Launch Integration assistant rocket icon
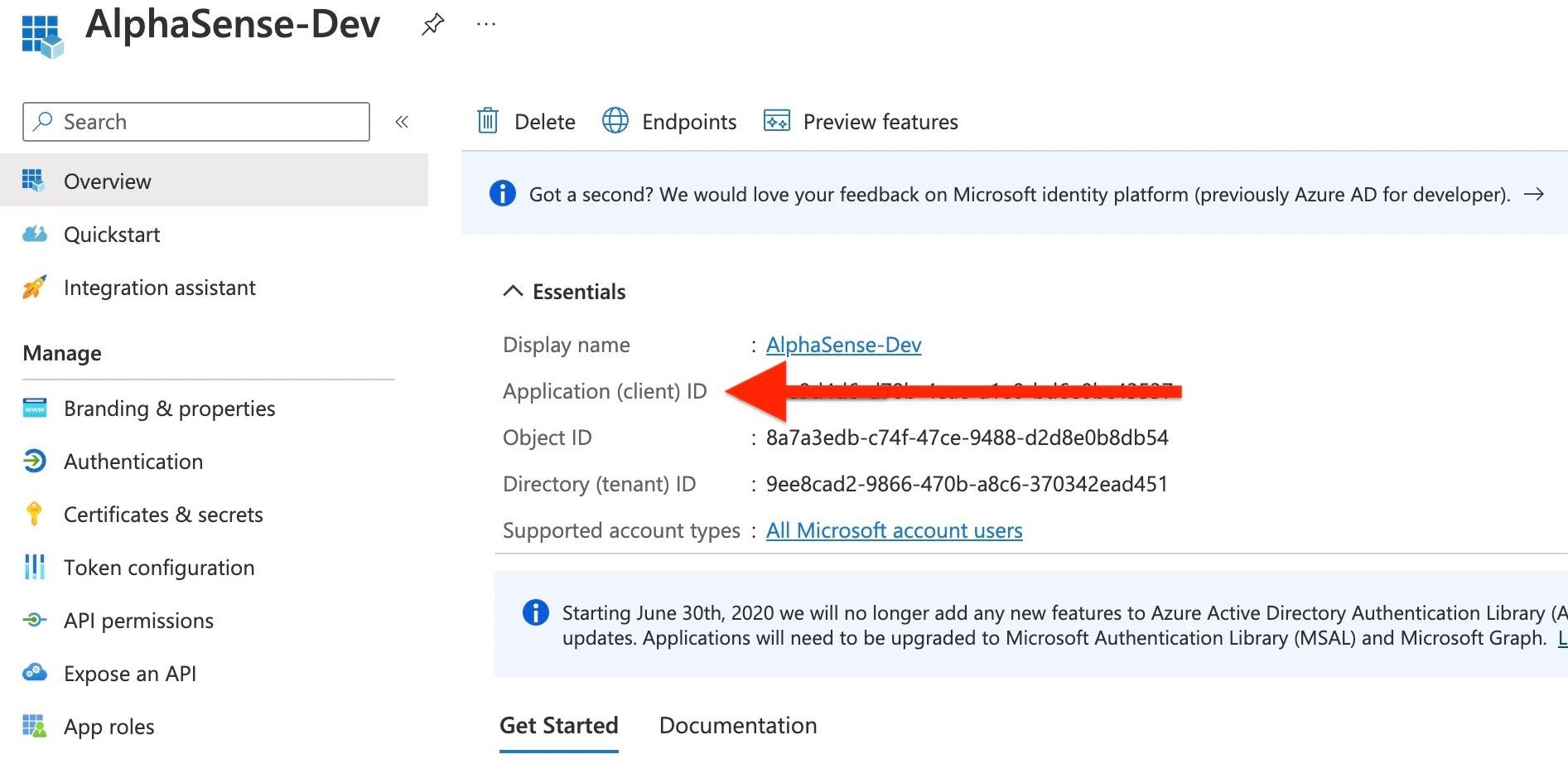Image resolution: width=1568 pixels, height=764 pixels. tap(35, 288)
